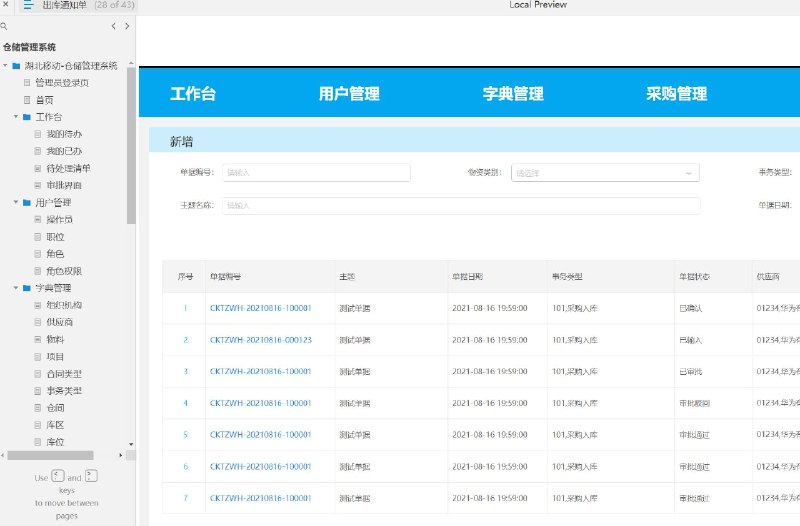This screenshot has width=800, height=526.
Task: Click sidebar scroll down arrow
Action: click(131, 444)
